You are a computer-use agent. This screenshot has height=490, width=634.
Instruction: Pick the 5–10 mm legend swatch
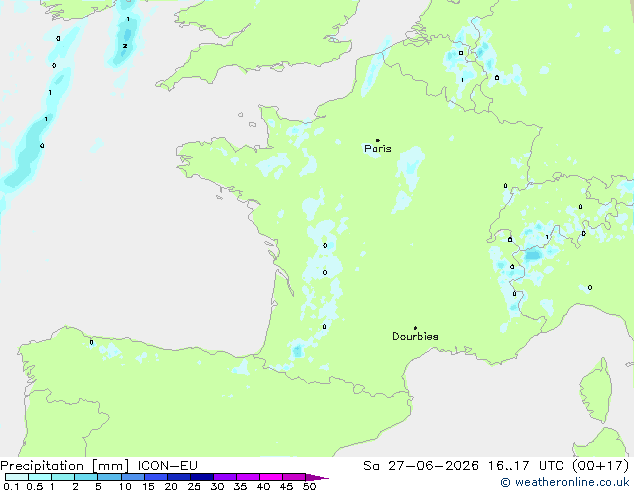pyautogui.click(x=109, y=477)
